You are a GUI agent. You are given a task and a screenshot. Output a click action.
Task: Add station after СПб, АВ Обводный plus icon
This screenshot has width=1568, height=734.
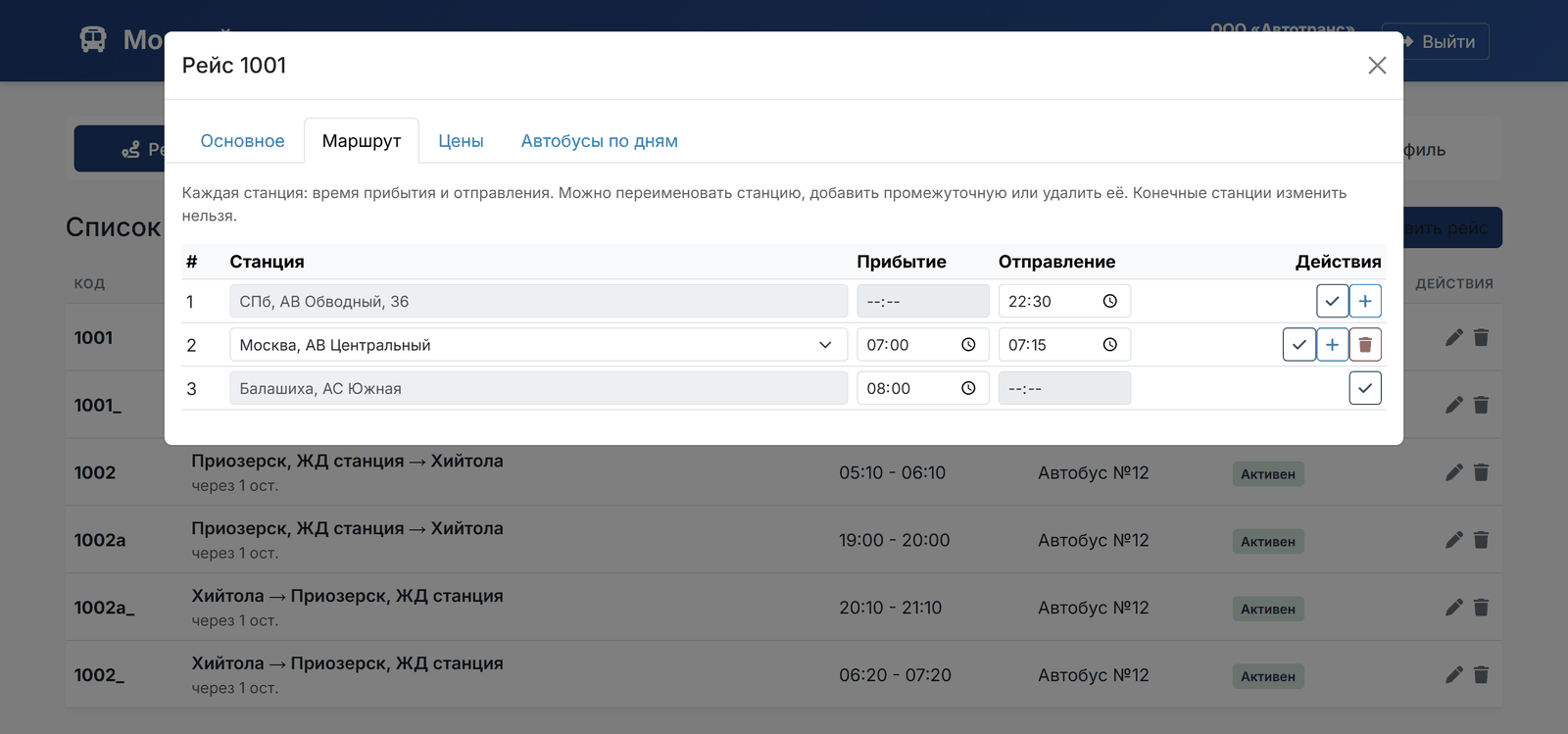click(1365, 301)
